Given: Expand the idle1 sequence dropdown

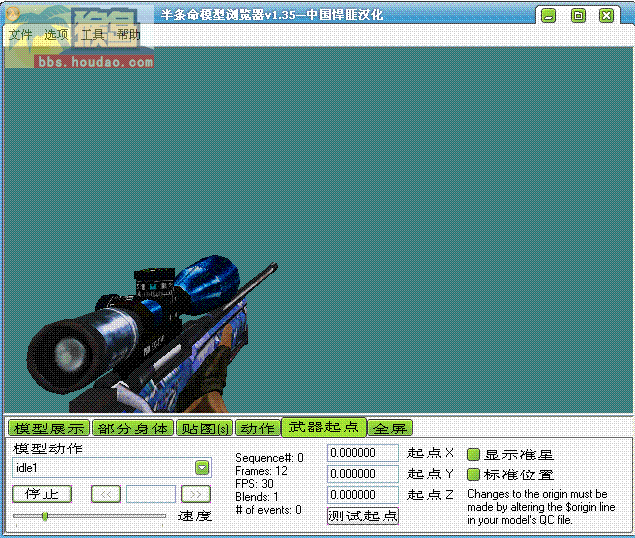Looking at the screenshot, I should (x=202, y=468).
